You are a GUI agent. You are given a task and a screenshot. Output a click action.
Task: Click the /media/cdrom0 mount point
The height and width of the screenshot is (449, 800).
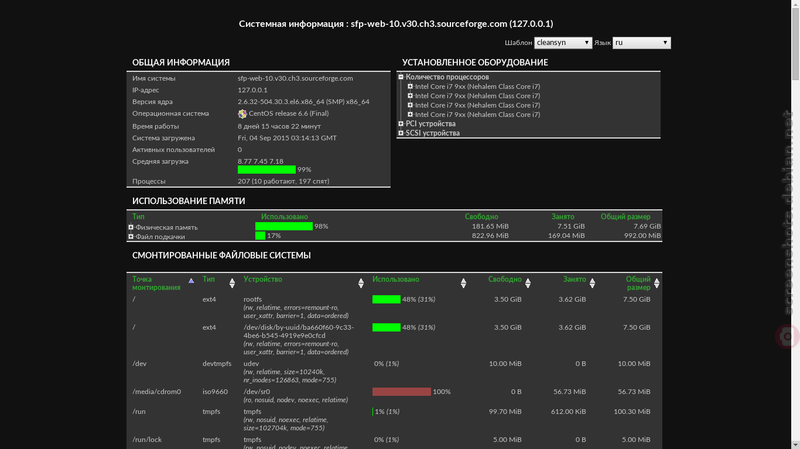tap(157, 392)
